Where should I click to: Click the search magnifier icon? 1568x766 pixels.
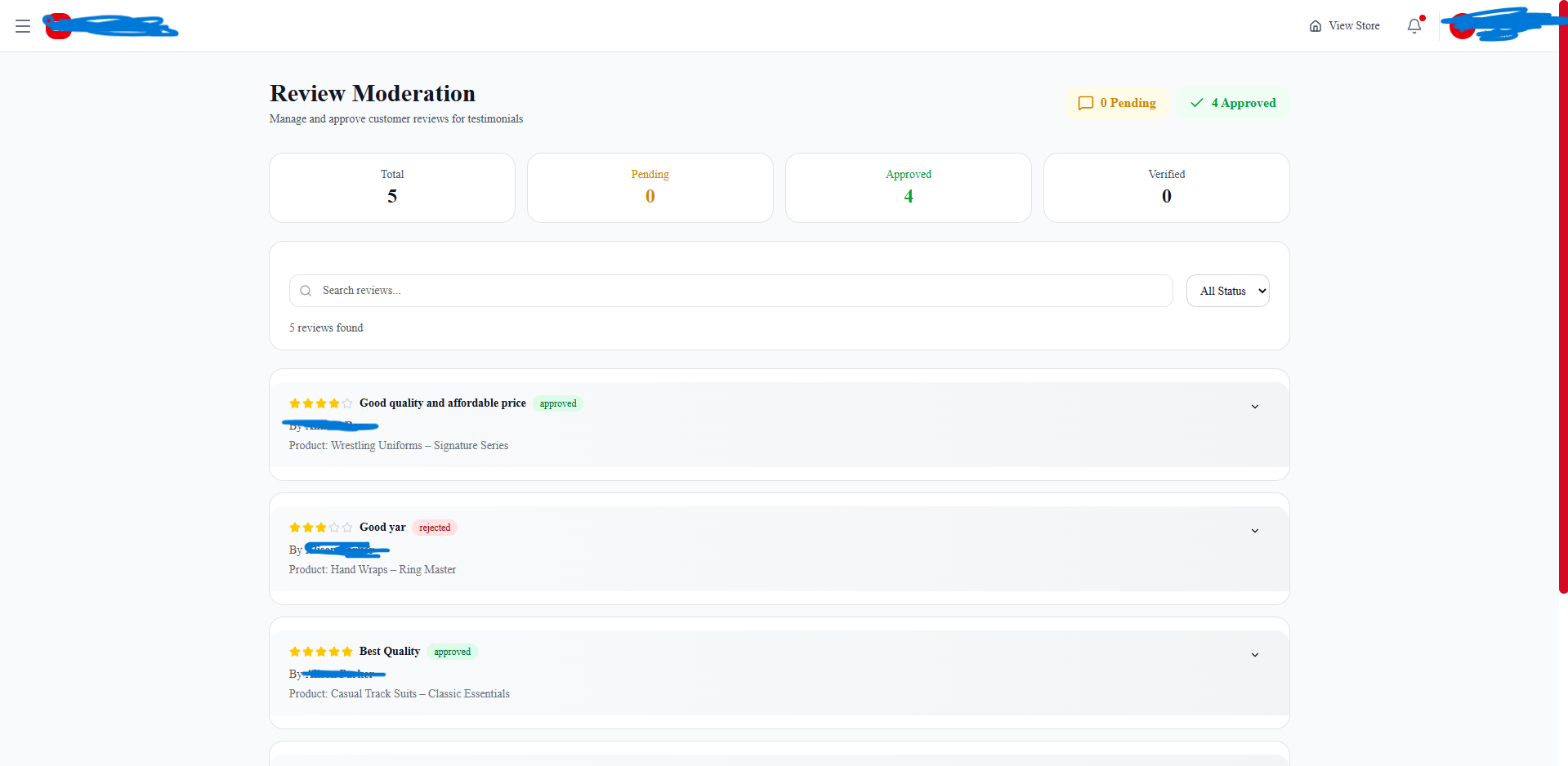pos(306,291)
